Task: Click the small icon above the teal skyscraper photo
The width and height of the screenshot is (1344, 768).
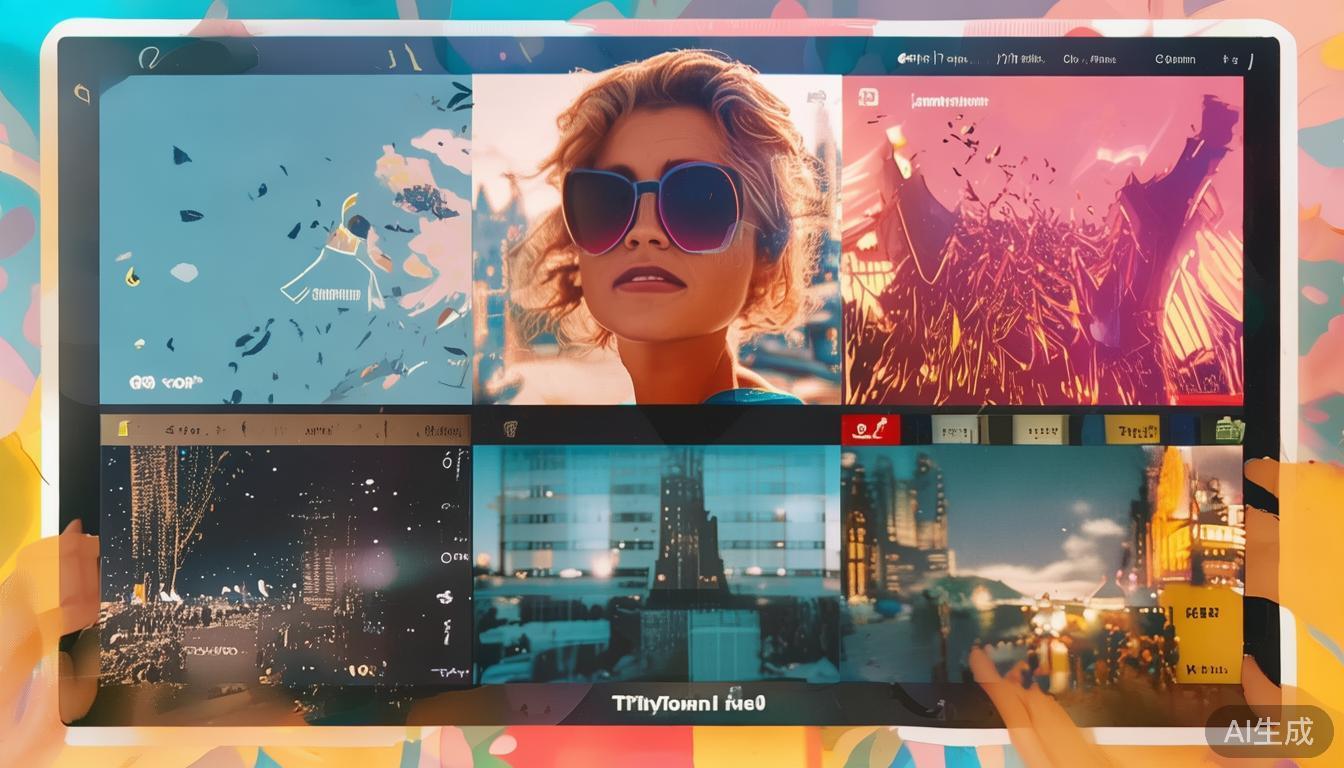Action: coord(510,429)
